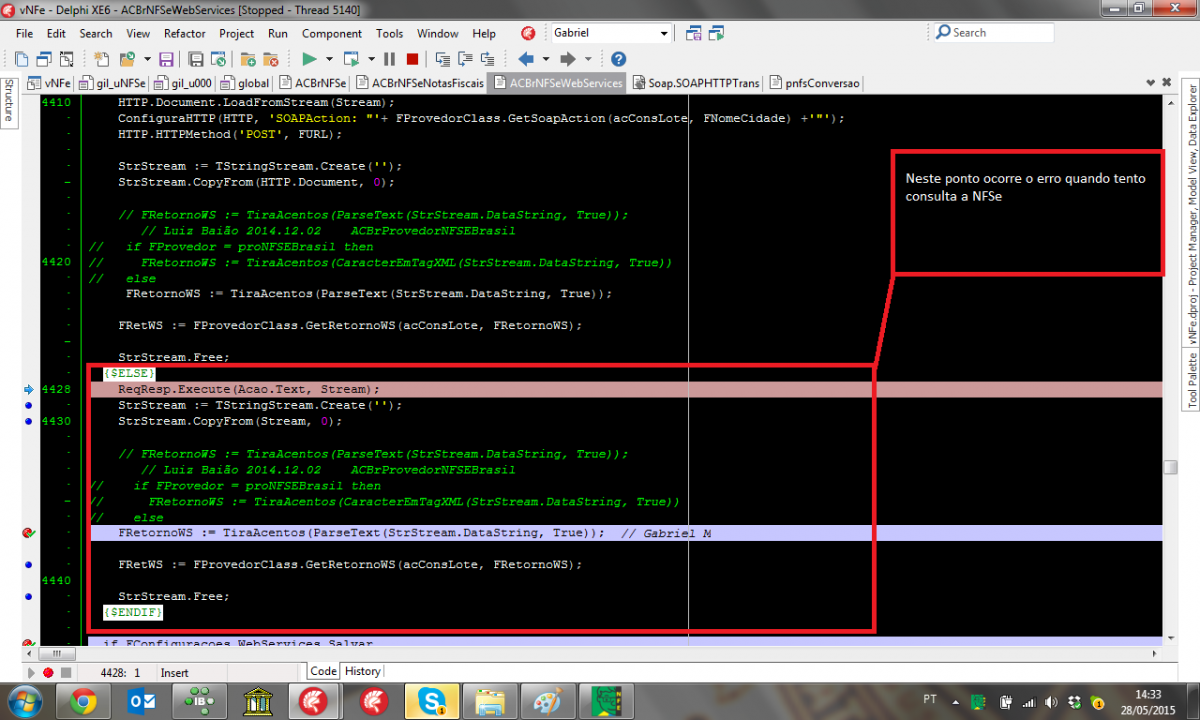Screen dimensions: 1200x720
Task: Toggle the breakpoint on the TiraAcentos highlighted line
Action: tap(28, 533)
